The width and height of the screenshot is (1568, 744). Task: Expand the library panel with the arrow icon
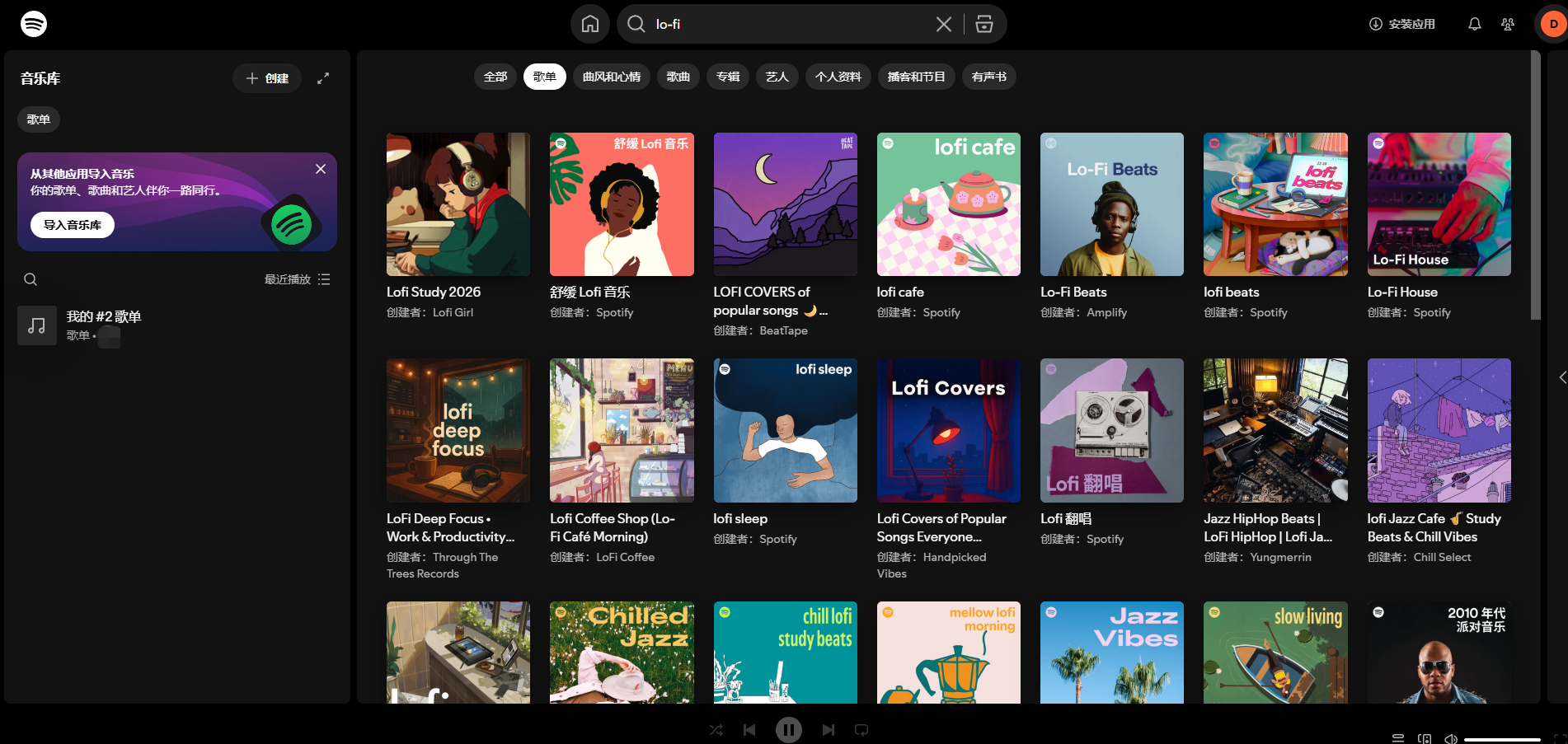[323, 78]
